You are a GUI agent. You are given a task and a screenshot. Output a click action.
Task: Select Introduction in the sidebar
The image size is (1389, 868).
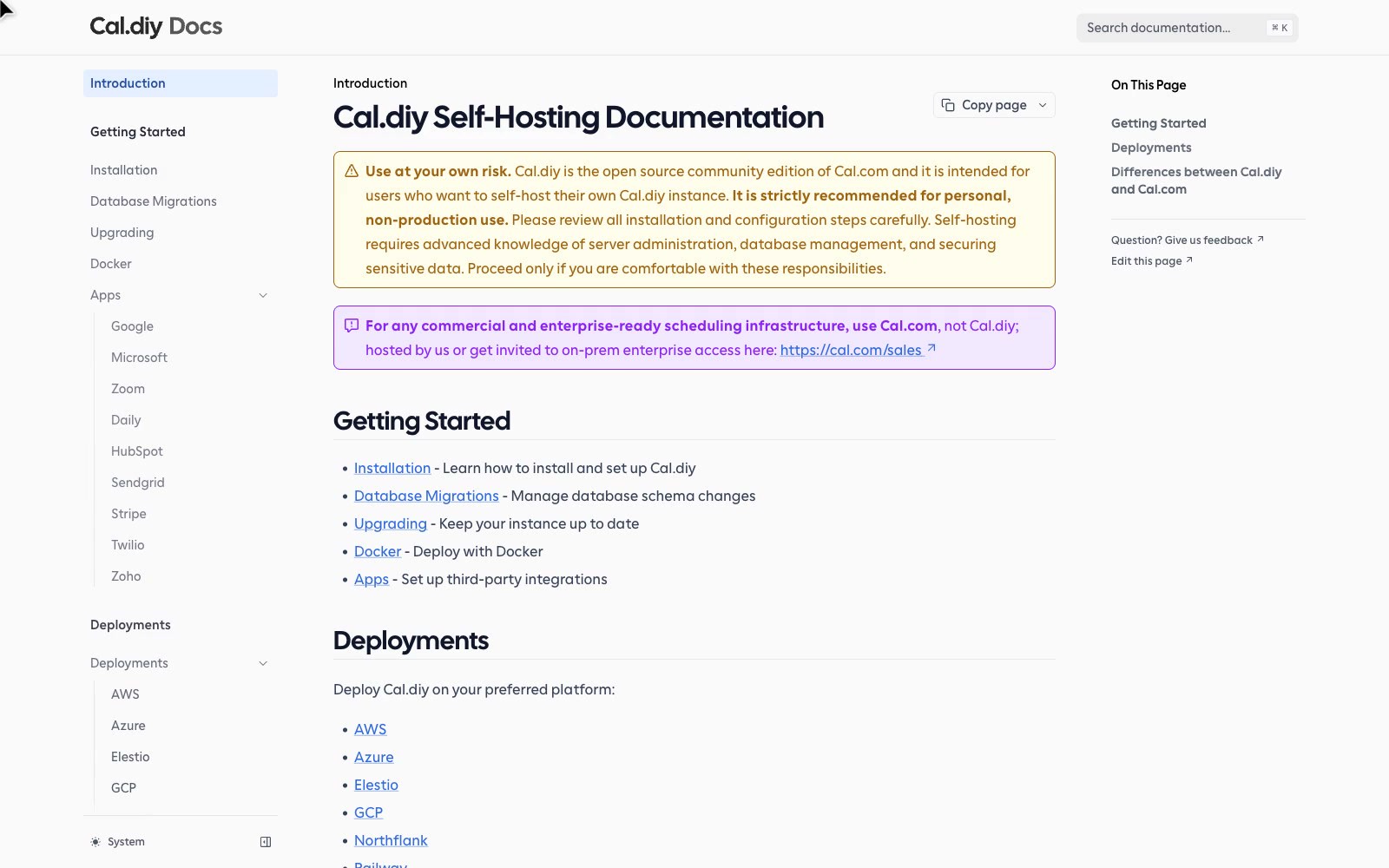coord(181,83)
